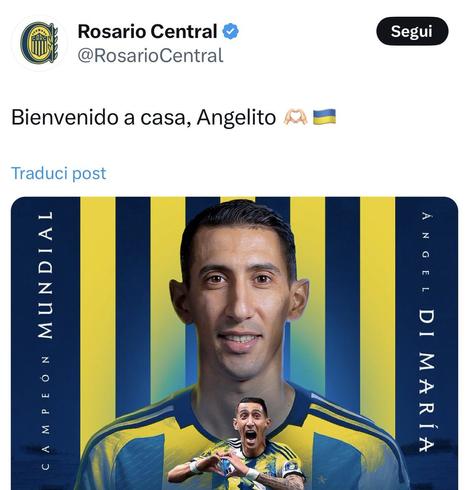Click the word MUNDIAL on the poster
469x490 pixels.
point(46,275)
